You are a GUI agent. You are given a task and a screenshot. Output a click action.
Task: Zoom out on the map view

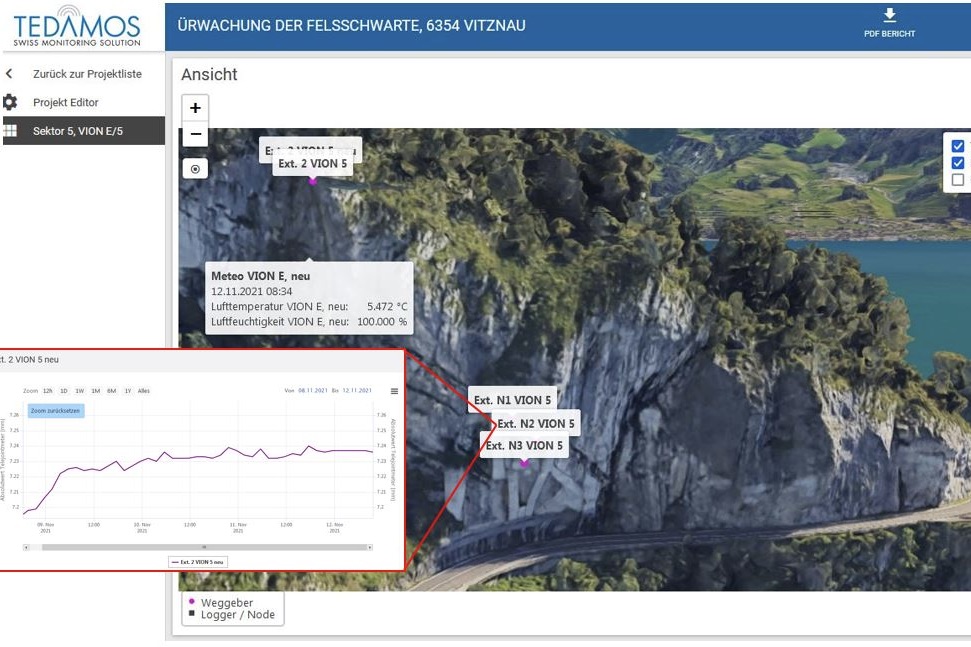(195, 134)
